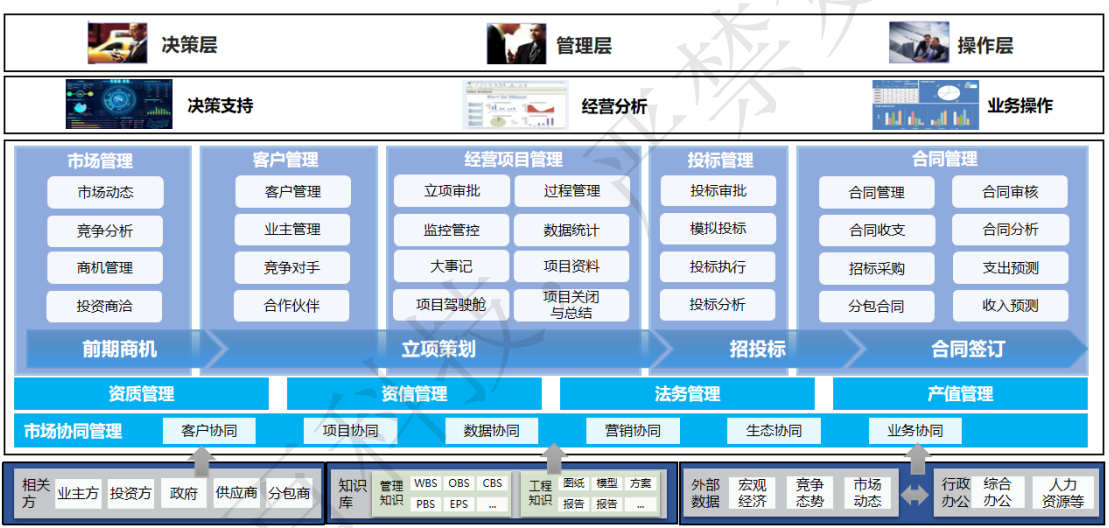
Task: Open the 合同收支 box
Action: pyautogui.click(x=877, y=230)
